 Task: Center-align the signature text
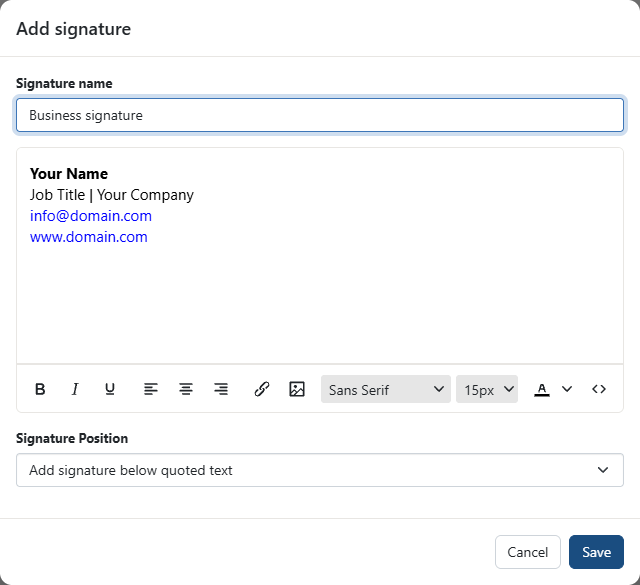click(186, 389)
